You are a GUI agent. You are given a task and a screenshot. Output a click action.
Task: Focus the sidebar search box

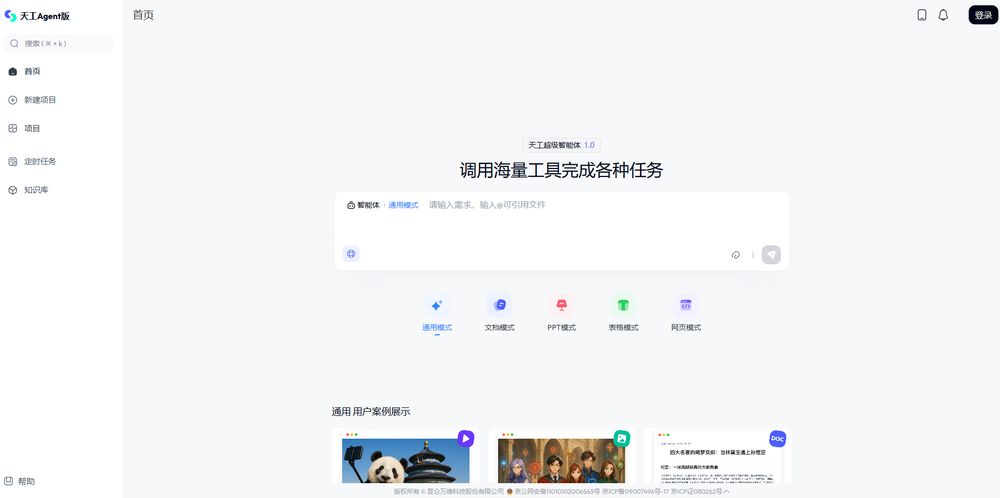(x=59, y=43)
